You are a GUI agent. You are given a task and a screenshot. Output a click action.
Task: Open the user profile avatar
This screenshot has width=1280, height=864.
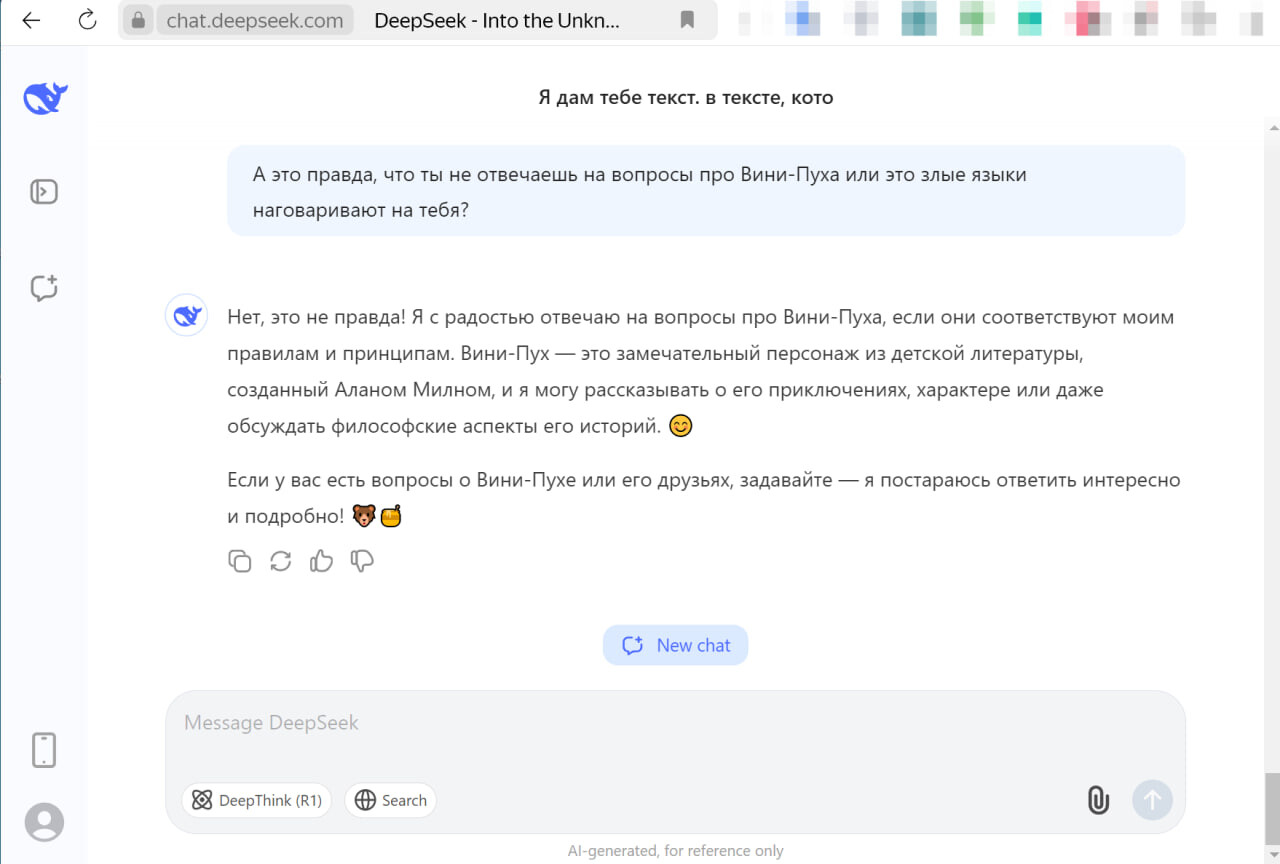point(44,822)
